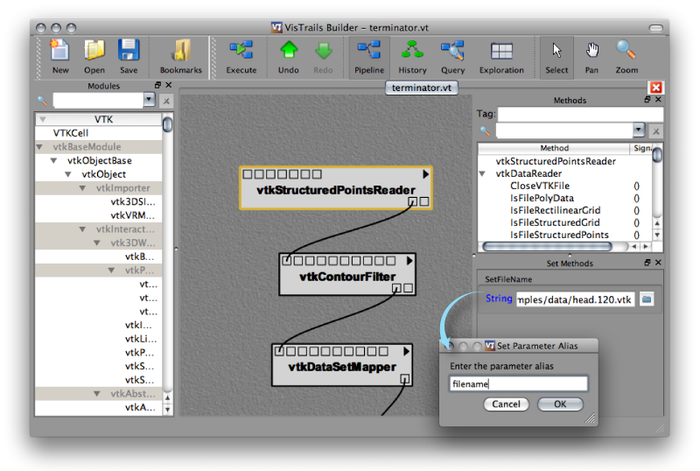
Task: Run the workflow with the Execute icon
Action: [x=241, y=52]
